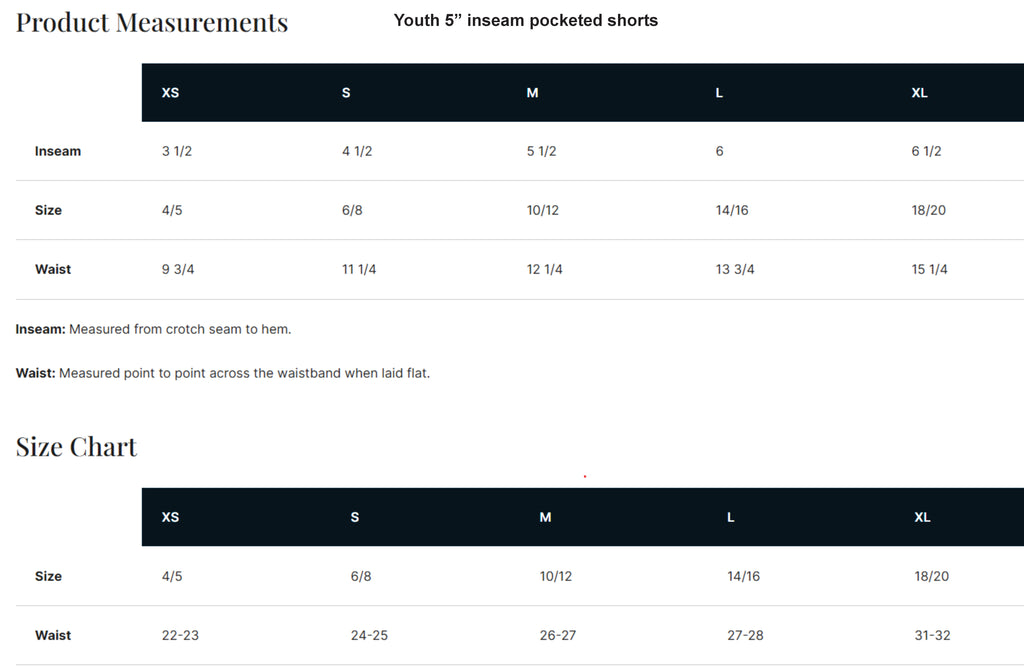Image resolution: width=1024 pixels, height=668 pixels.
Task: Select XS column header in Product Measurements table
Action: [170, 93]
